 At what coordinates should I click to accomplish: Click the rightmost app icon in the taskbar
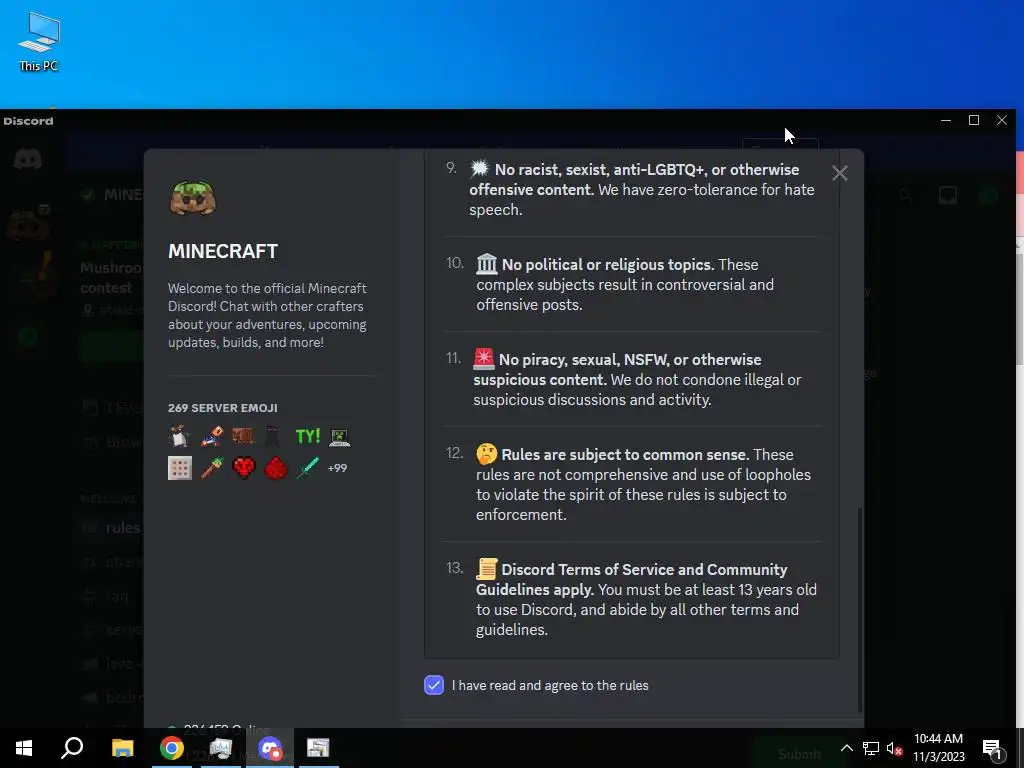pyautogui.click(x=318, y=748)
